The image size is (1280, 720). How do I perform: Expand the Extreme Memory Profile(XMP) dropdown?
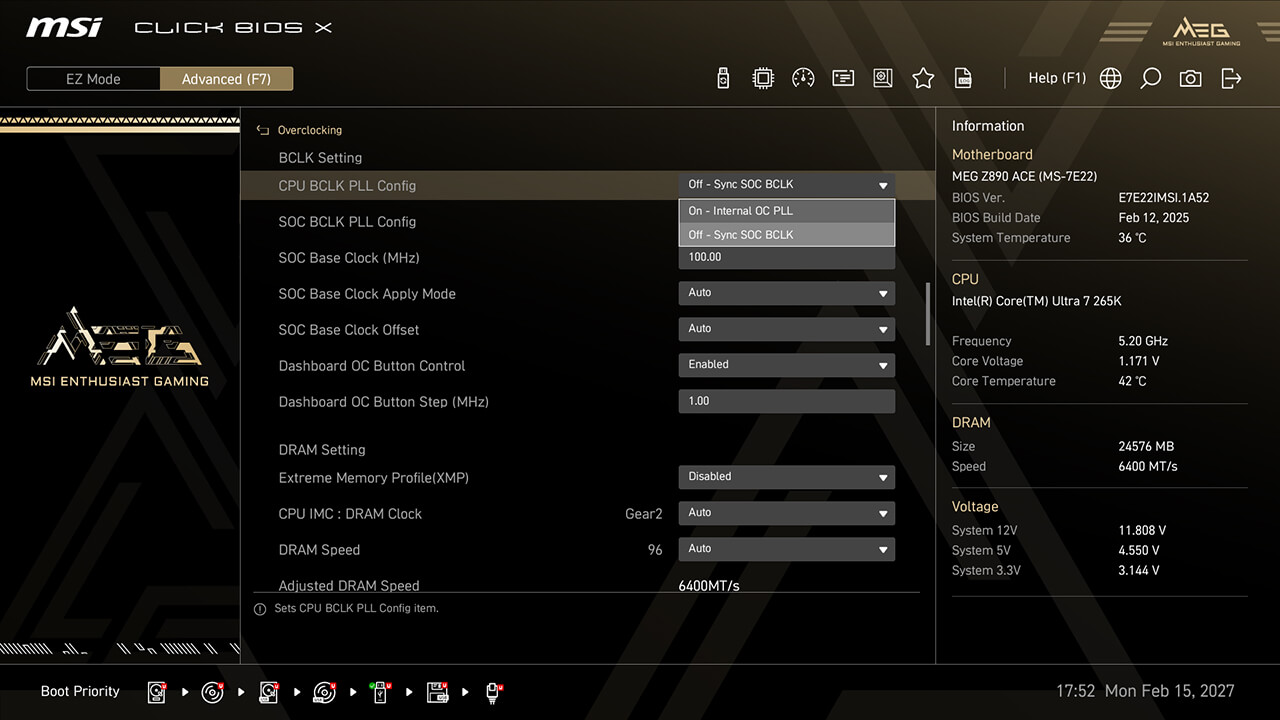(786, 477)
